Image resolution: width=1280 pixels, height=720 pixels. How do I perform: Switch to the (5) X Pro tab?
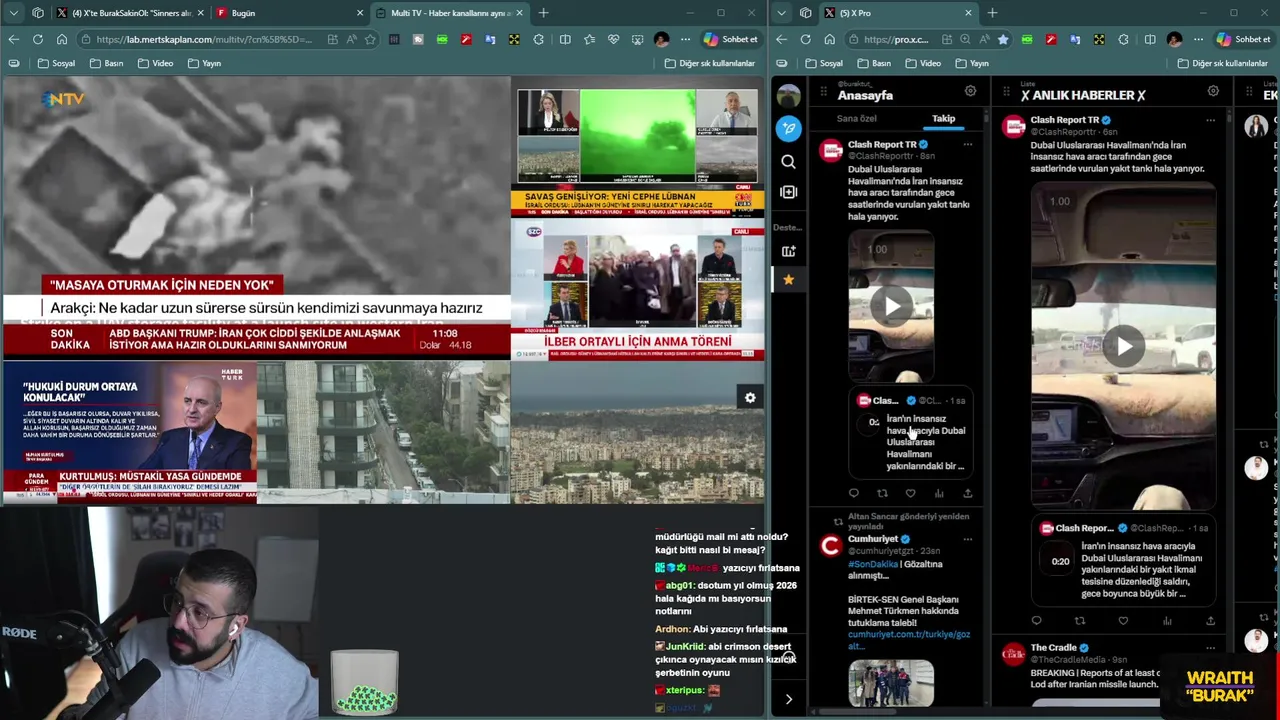[897, 13]
